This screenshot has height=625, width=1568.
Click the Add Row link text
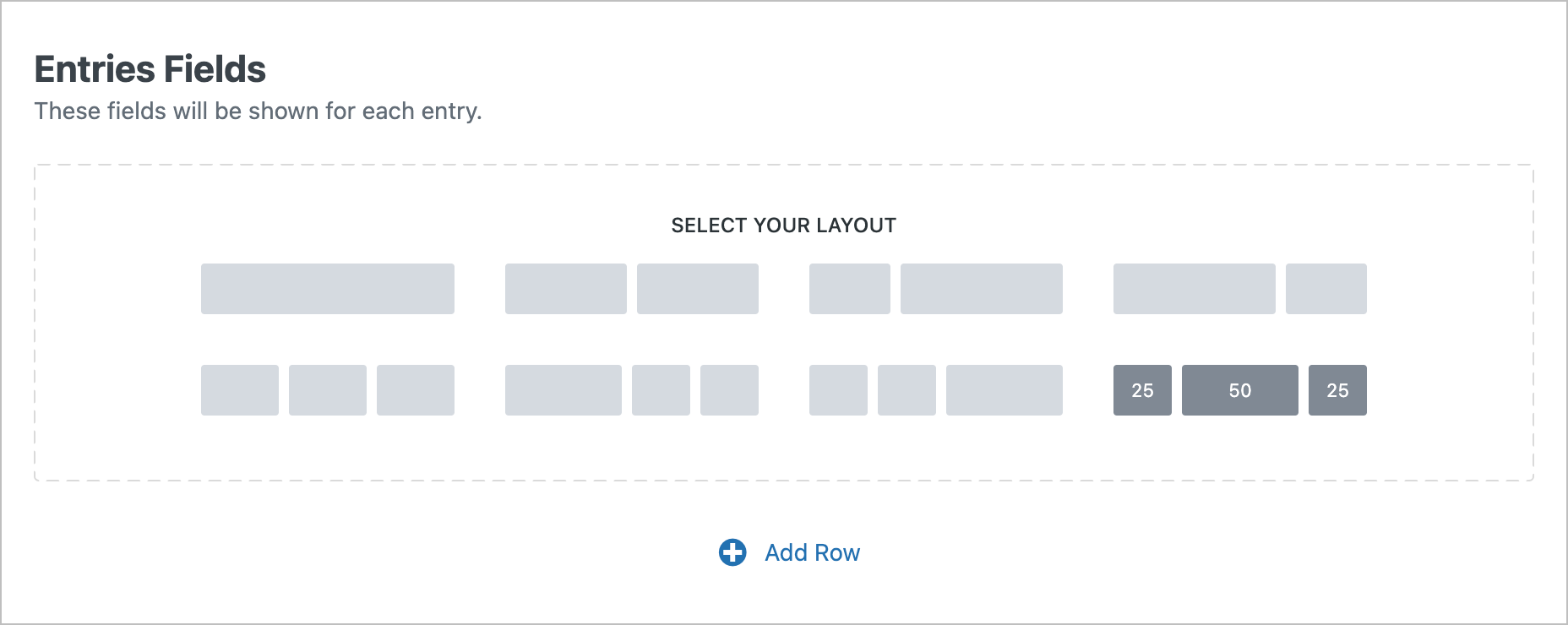click(x=812, y=552)
